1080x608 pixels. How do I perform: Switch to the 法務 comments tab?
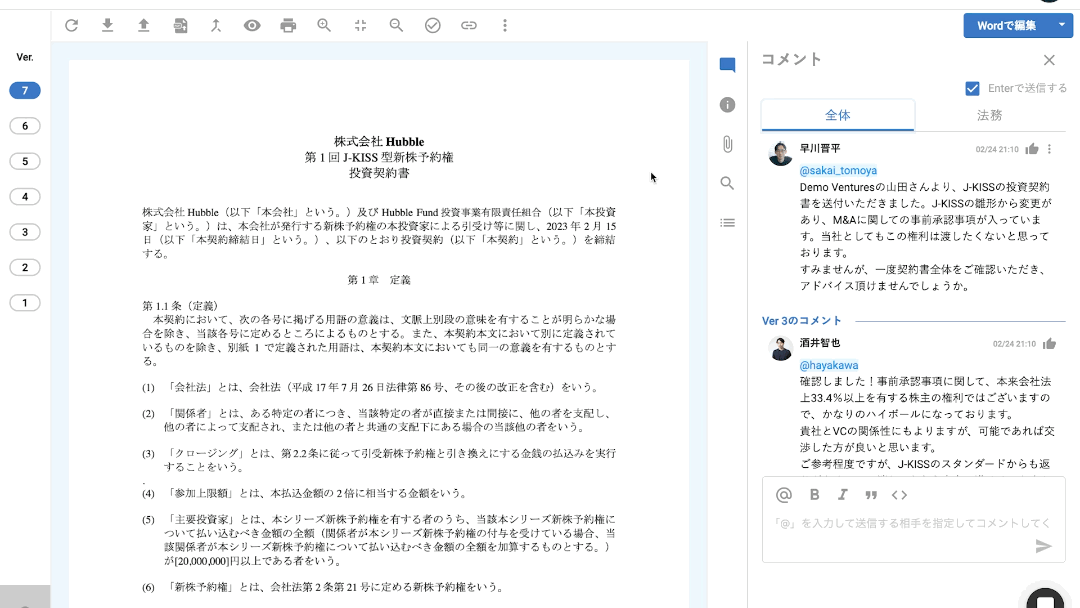[989, 115]
